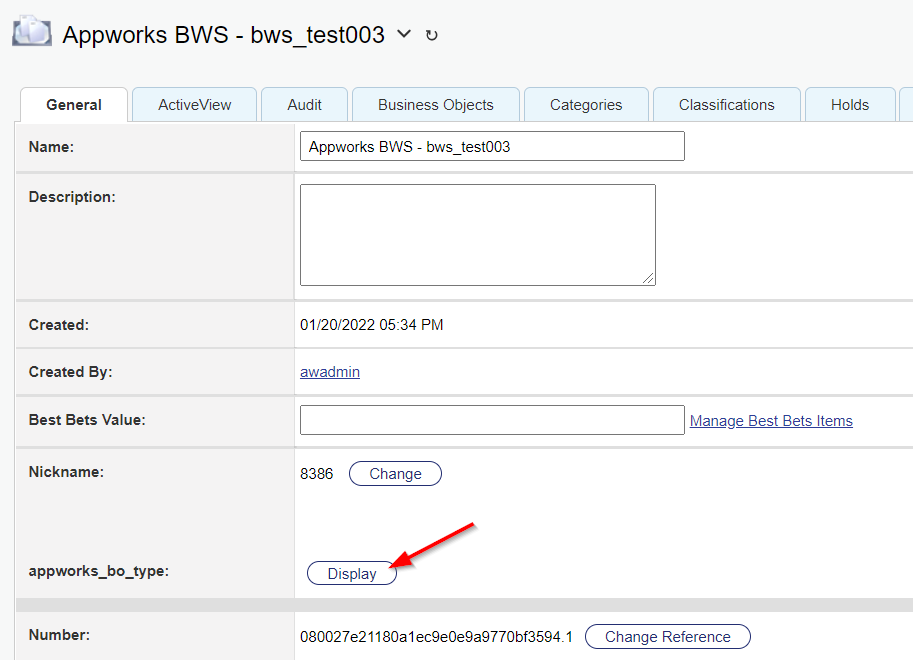The height and width of the screenshot is (660, 913).
Task: Focus the Description text area
Action: pos(477,234)
